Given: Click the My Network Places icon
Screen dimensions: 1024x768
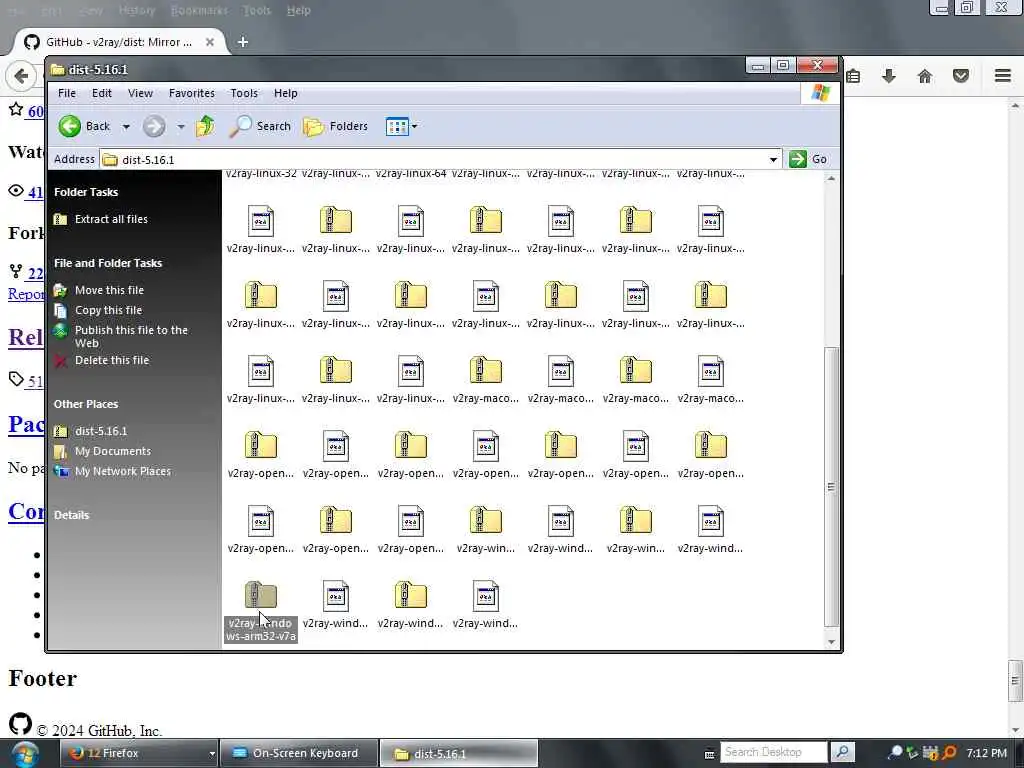Looking at the screenshot, I should (61, 472).
